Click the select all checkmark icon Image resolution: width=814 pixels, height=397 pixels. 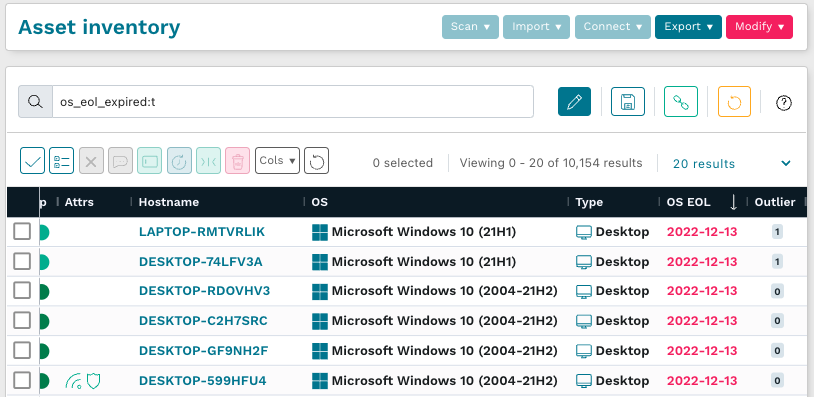point(33,161)
